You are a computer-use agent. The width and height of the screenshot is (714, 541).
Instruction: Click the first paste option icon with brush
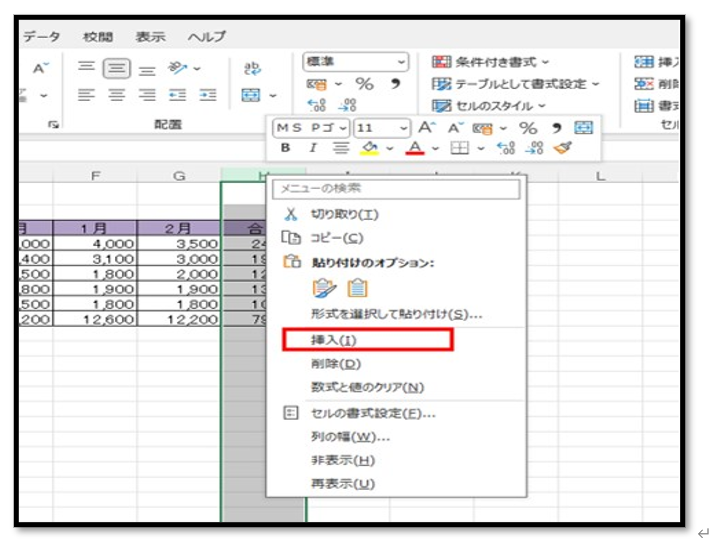324,288
